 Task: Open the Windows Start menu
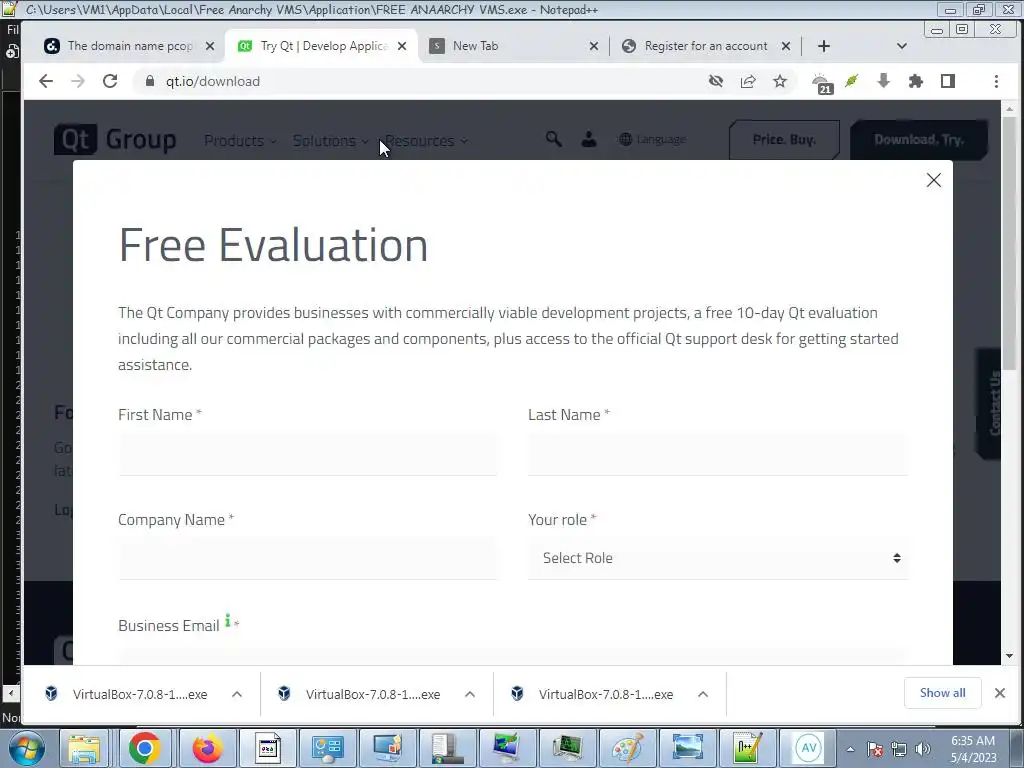click(x=25, y=748)
